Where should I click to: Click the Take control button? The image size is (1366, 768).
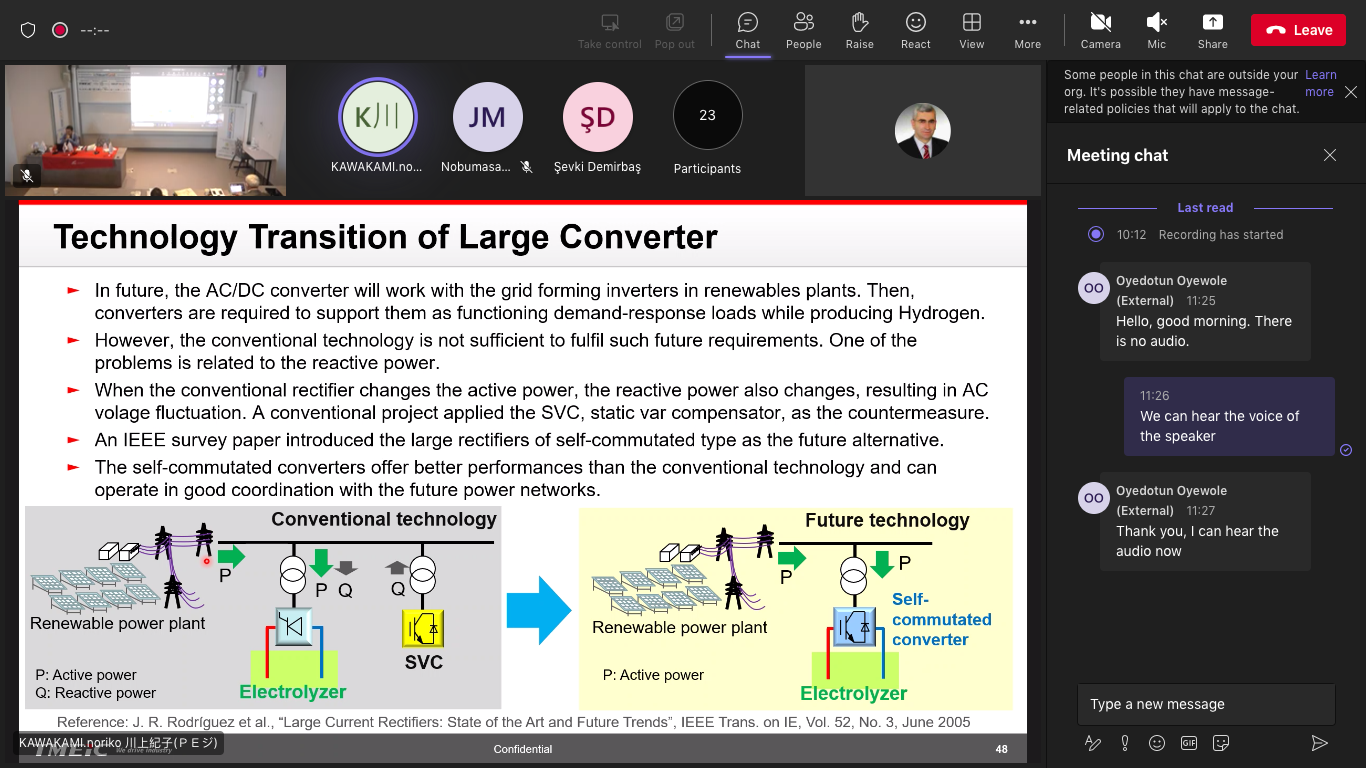click(x=609, y=30)
